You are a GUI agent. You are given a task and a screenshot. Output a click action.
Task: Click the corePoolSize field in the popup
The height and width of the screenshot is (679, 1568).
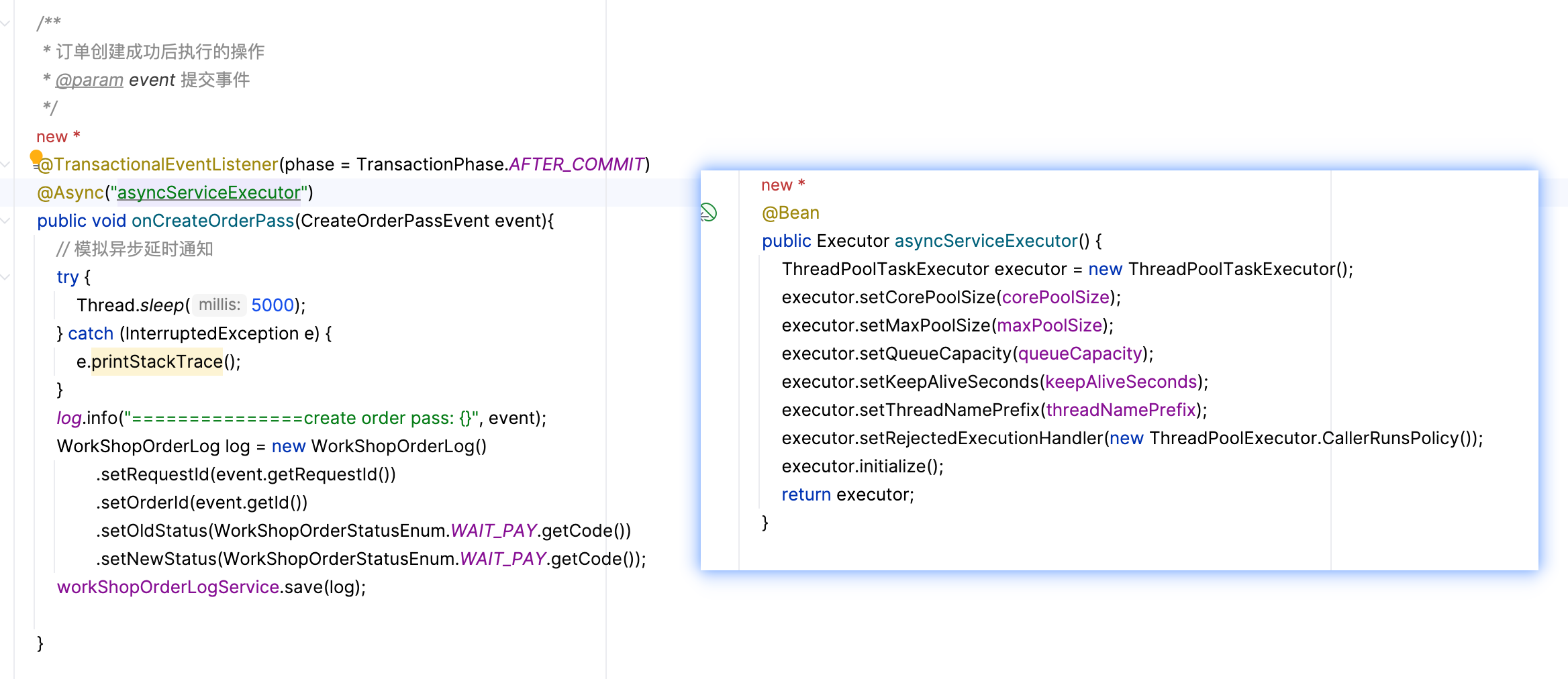[x=1055, y=297]
